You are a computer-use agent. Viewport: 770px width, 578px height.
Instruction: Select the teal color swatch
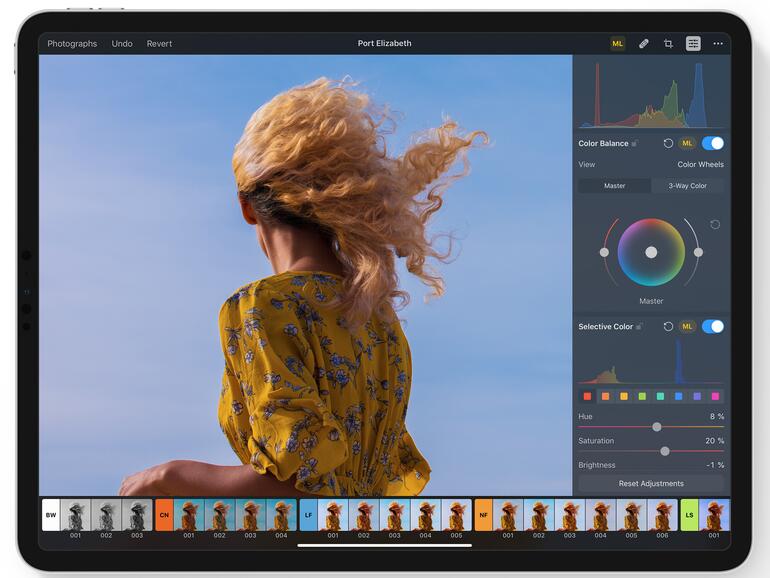(660, 396)
